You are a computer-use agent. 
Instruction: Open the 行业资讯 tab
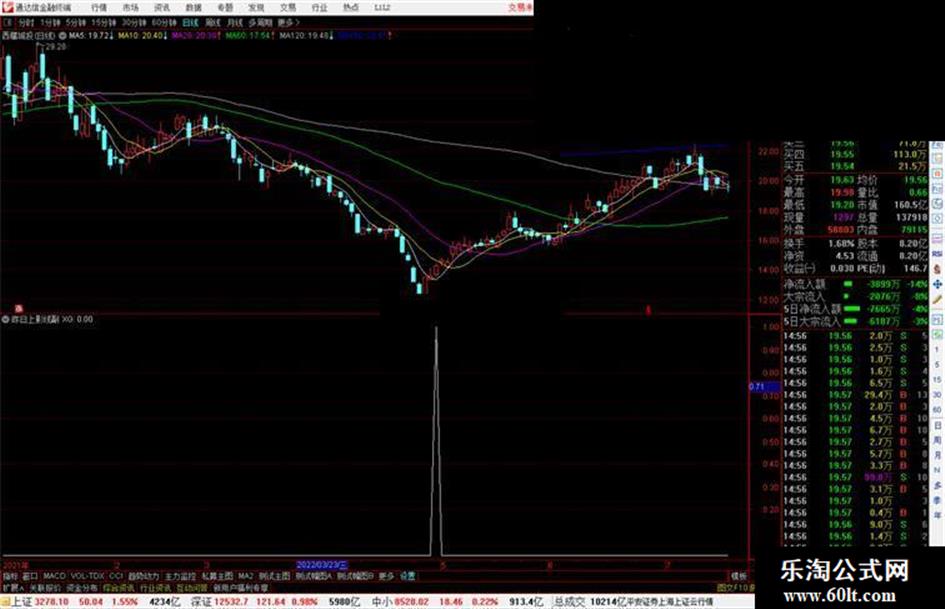click(155, 587)
